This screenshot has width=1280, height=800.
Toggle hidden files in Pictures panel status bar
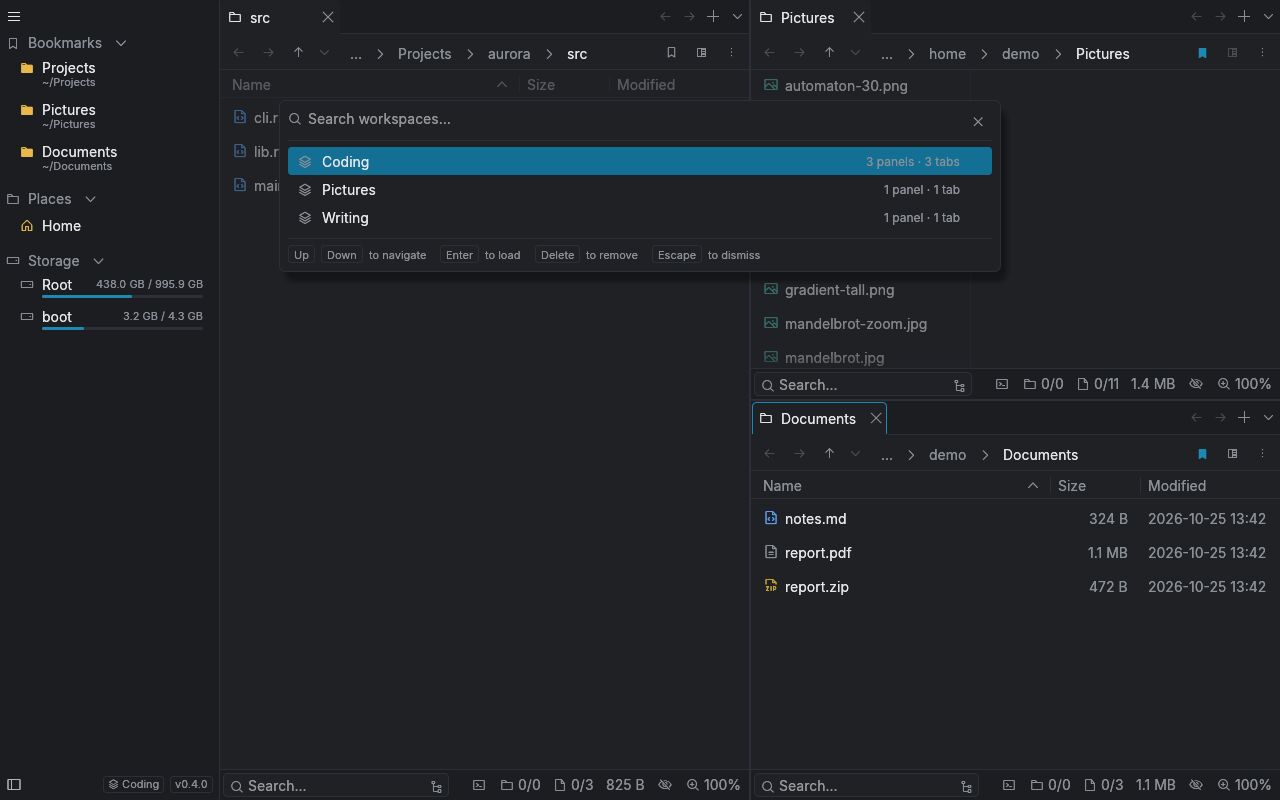(x=1195, y=384)
